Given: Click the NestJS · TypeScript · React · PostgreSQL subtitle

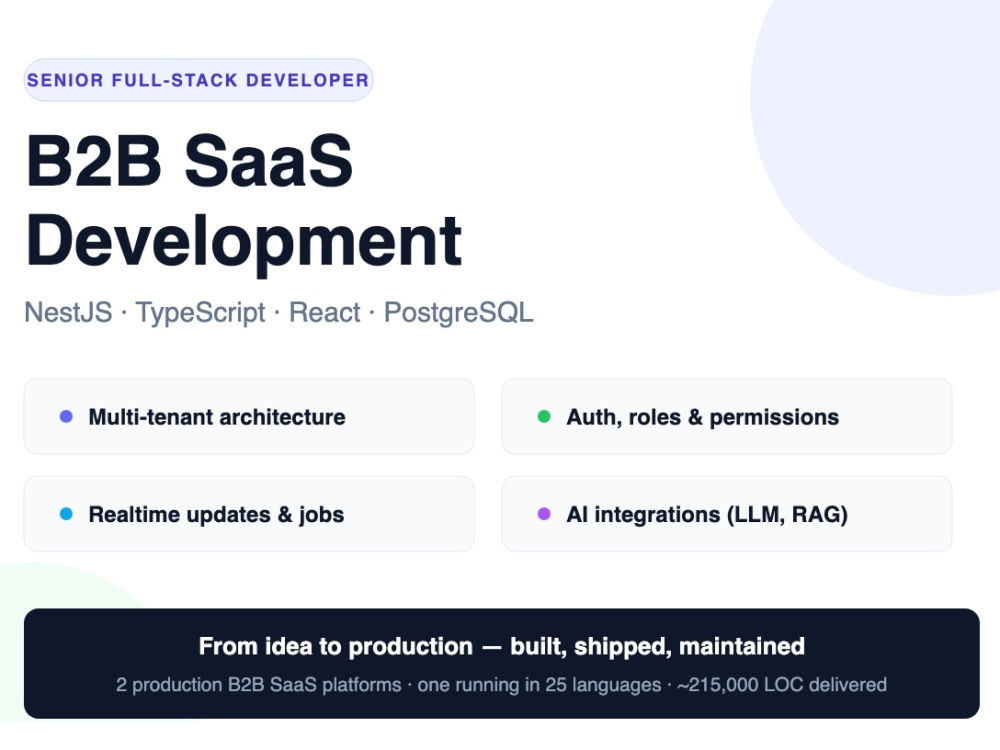Looking at the screenshot, I should coord(279,313).
